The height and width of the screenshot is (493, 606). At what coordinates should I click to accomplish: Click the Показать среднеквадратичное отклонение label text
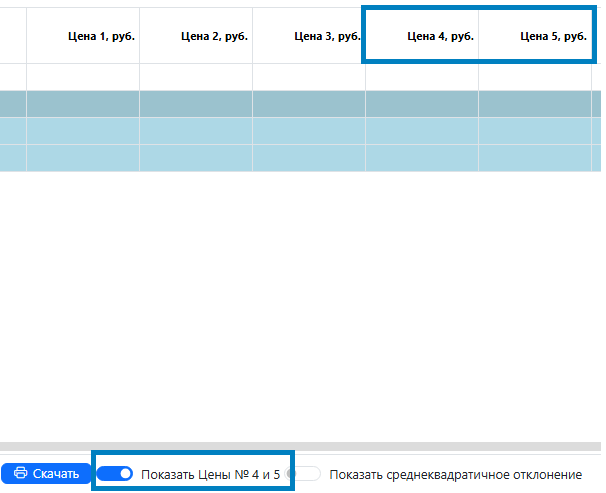point(455,474)
